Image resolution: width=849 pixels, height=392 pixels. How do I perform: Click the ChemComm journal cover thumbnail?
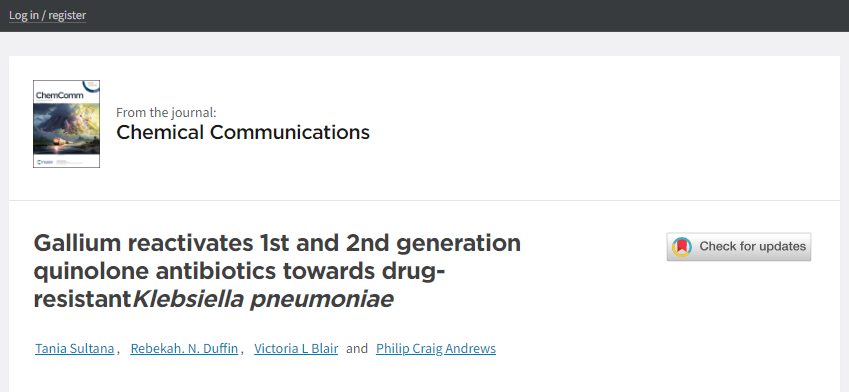[67, 124]
